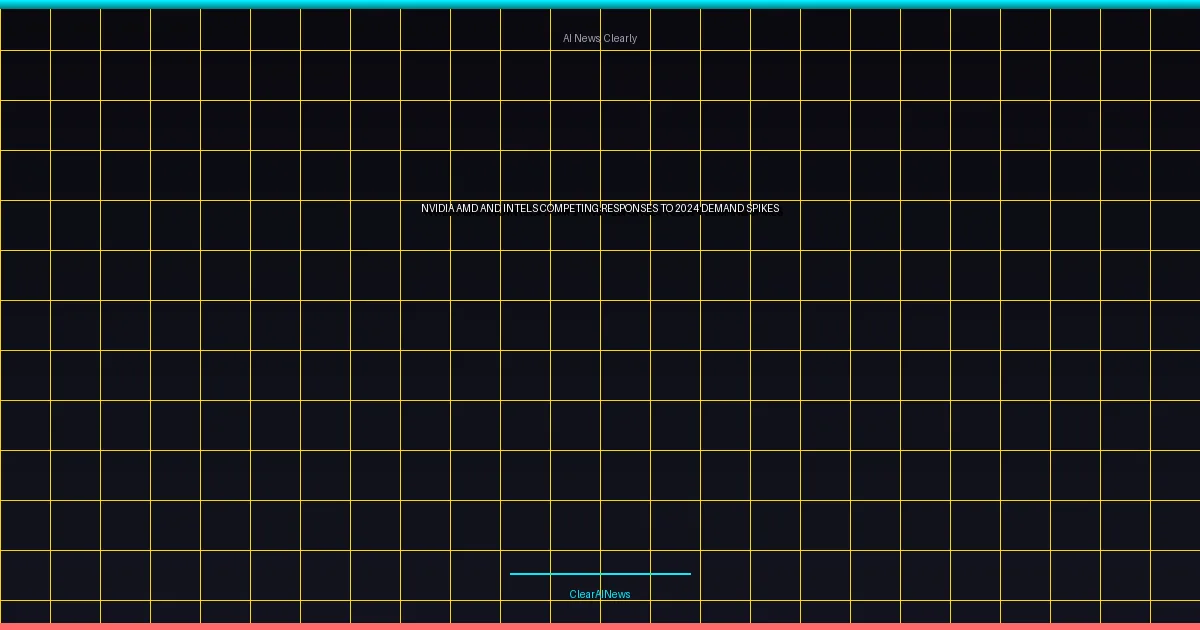Click the word 'News' in the top title
Viewport: 1200px width, 630px height.
(x=587, y=38)
